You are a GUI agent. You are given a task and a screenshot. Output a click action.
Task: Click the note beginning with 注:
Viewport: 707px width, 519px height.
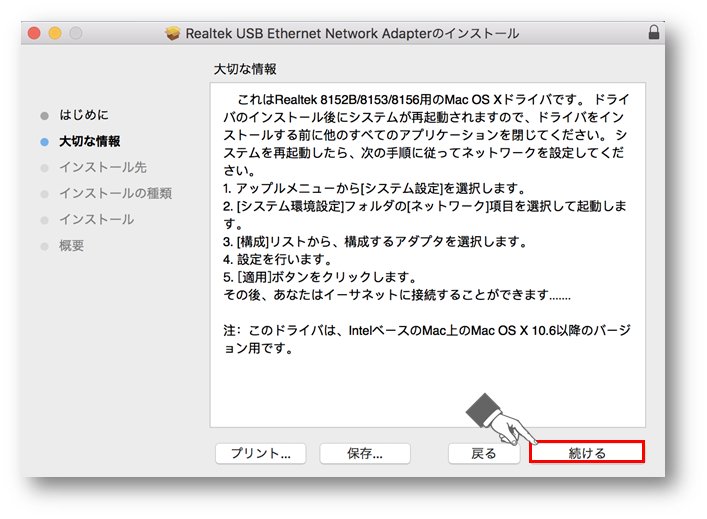427,339
